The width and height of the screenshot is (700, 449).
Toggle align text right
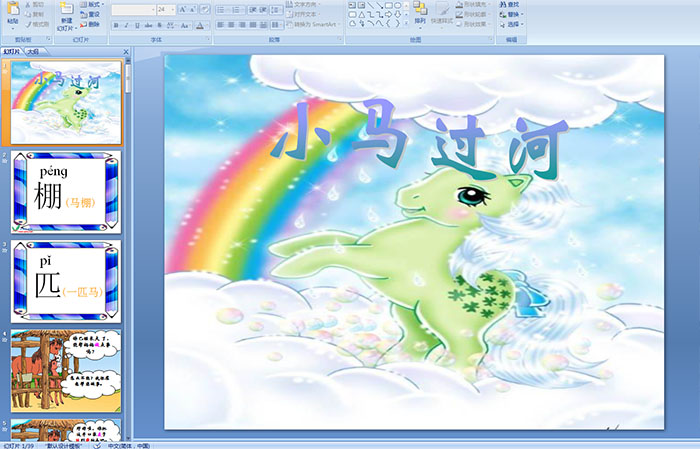[x=242, y=25]
